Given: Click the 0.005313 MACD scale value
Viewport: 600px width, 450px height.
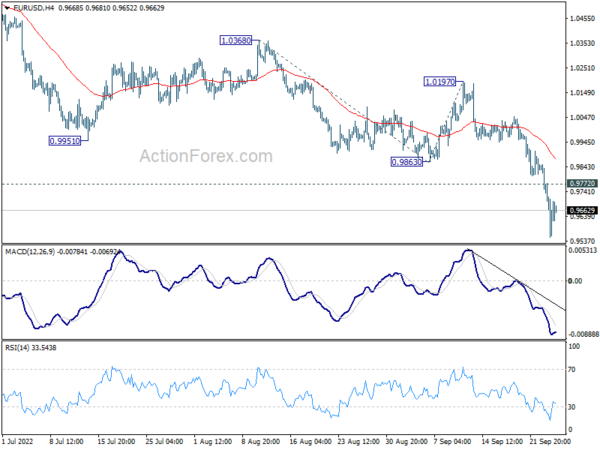Looking at the screenshot, I should click(x=582, y=250).
